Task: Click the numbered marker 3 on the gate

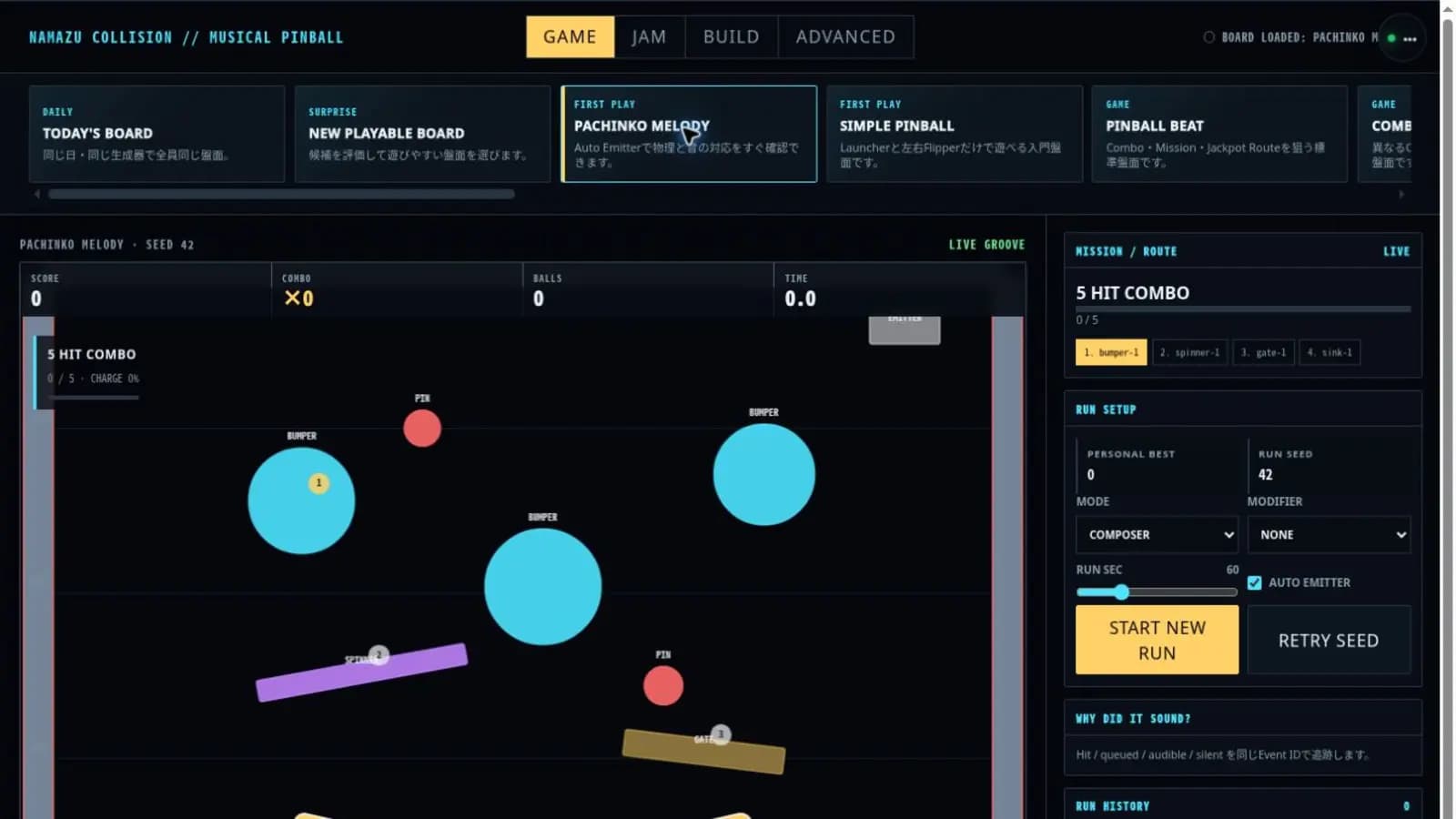Action: pyautogui.click(x=721, y=733)
